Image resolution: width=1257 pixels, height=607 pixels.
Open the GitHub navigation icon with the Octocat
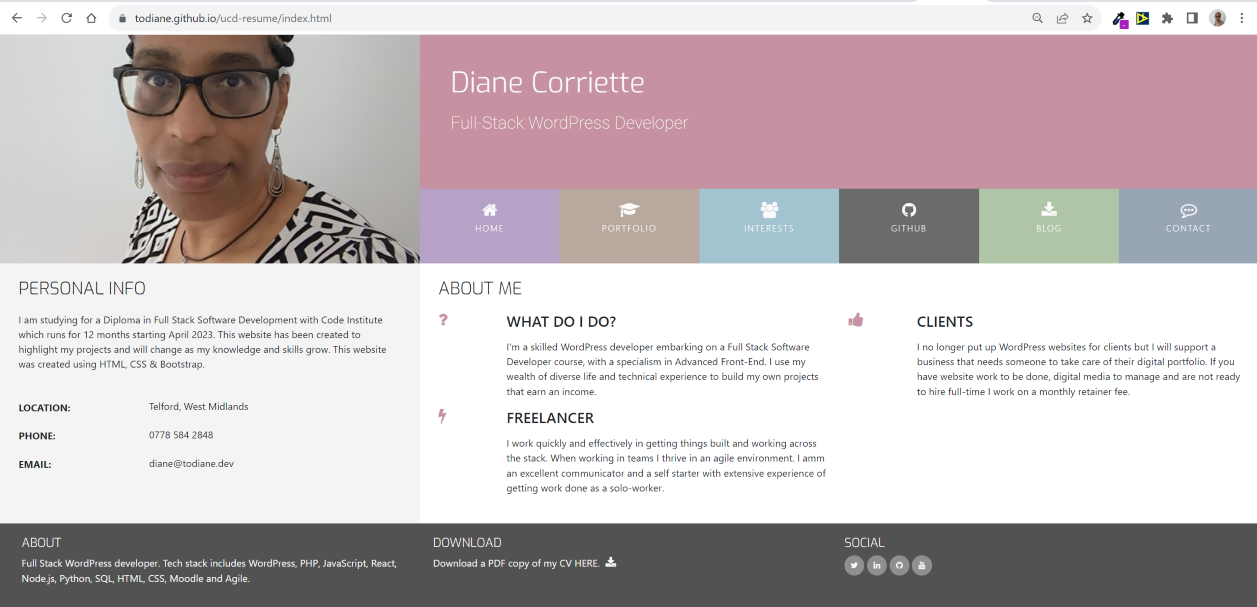click(908, 210)
